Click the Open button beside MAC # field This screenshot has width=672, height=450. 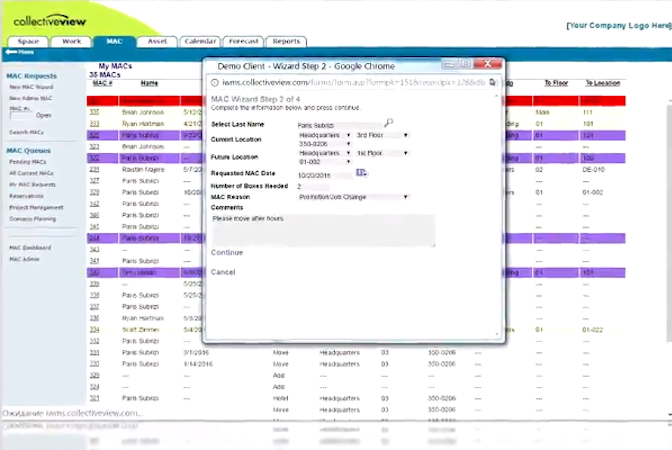[44, 115]
